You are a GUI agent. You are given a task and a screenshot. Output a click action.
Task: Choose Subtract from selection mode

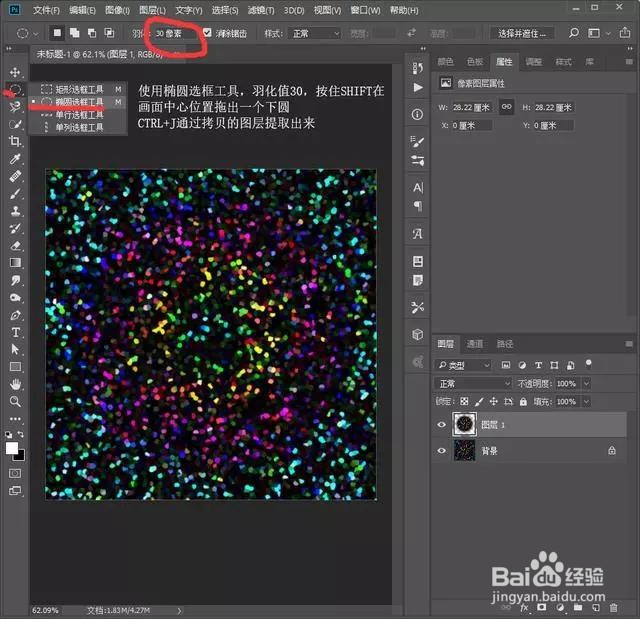tap(92, 33)
